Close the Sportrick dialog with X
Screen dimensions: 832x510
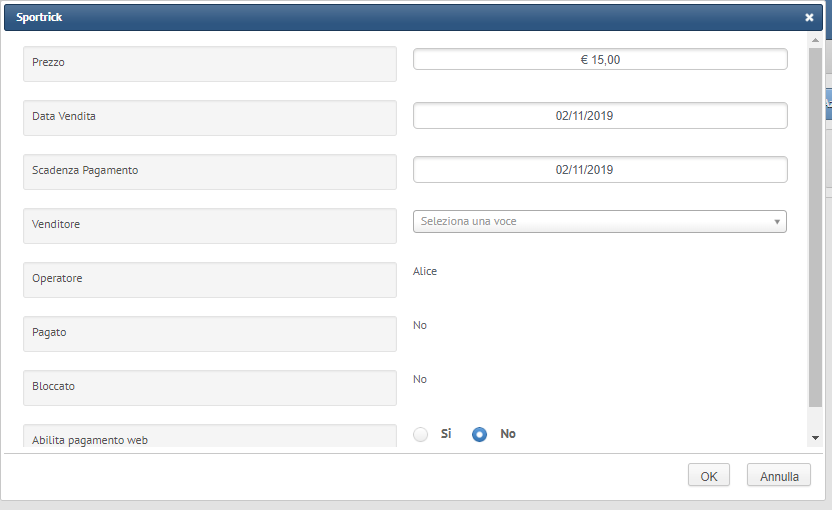tap(809, 18)
